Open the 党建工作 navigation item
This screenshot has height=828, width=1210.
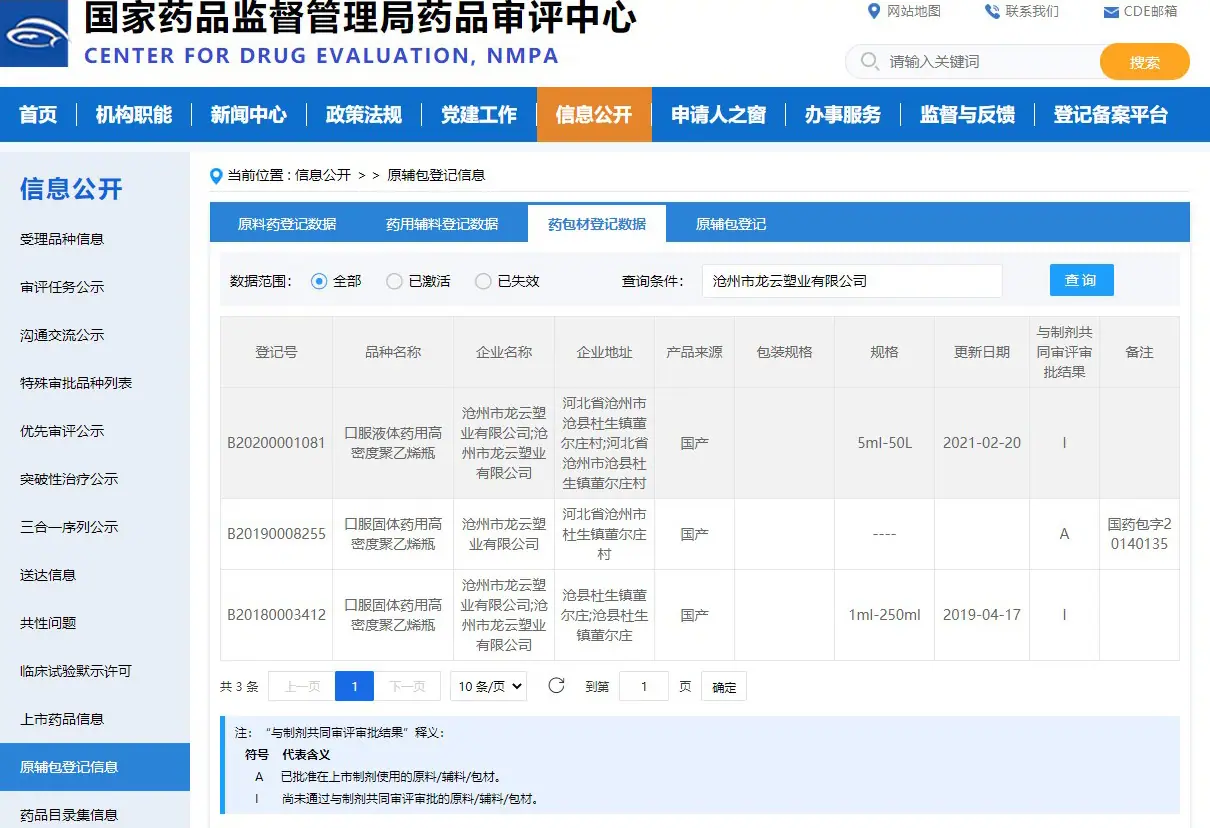click(479, 115)
